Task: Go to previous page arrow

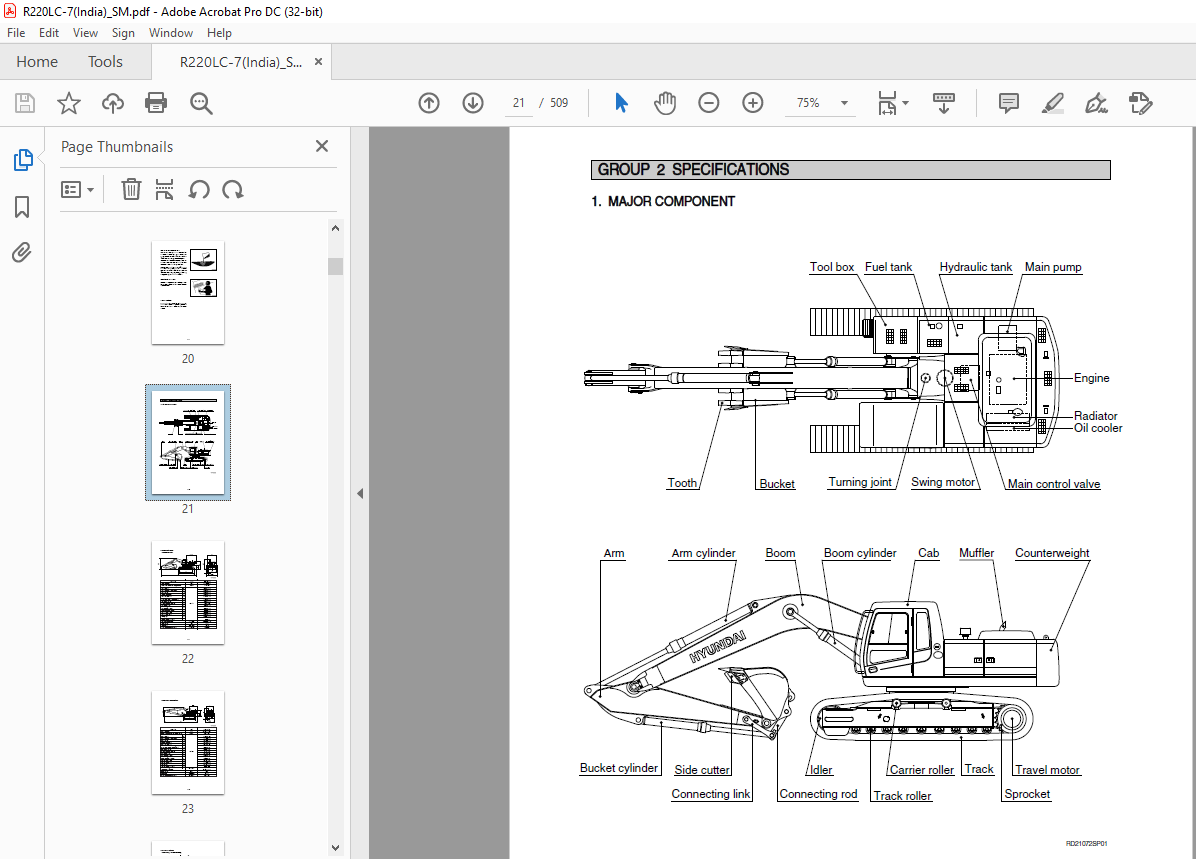Action: [429, 103]
